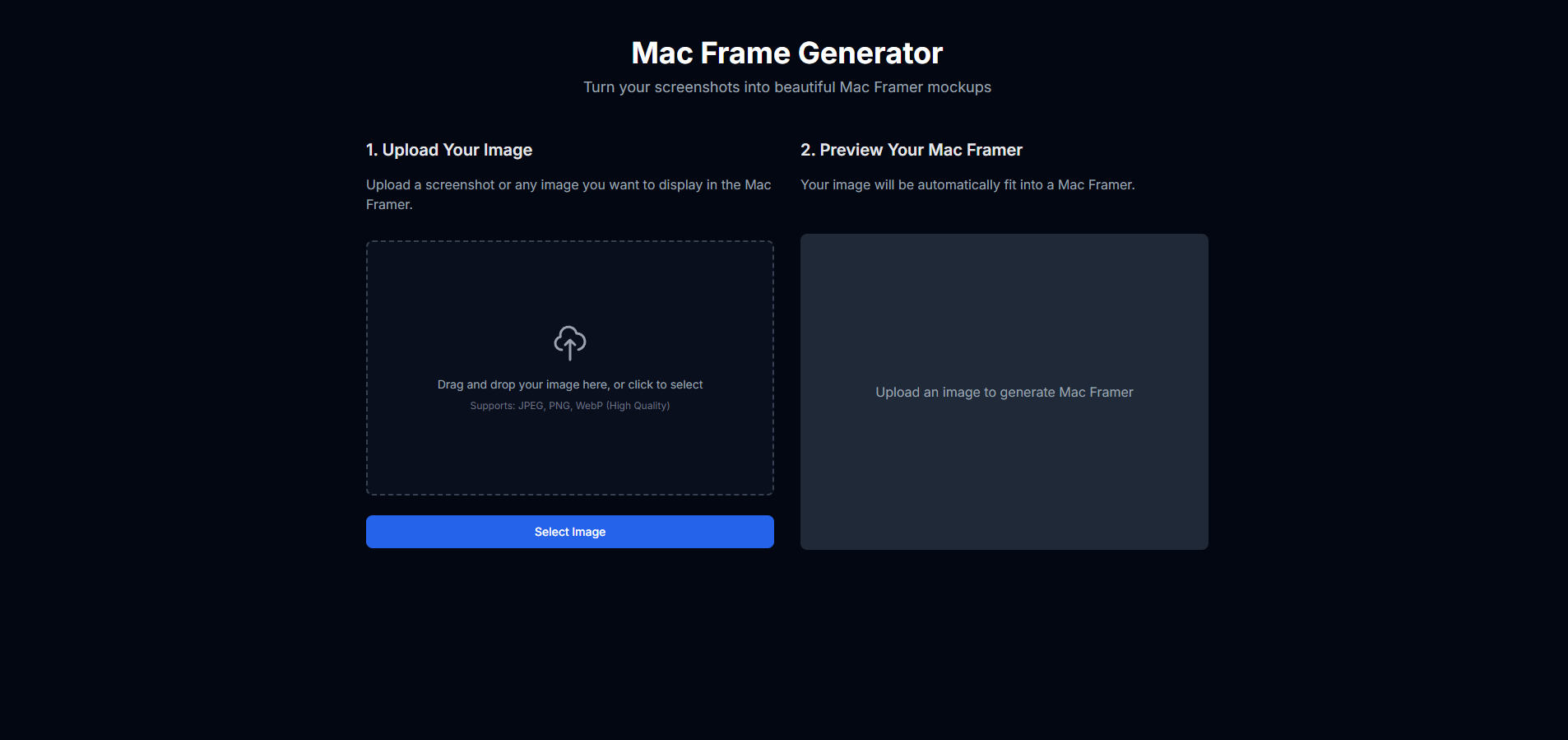Click the 'Upload a screenshot or any image' description

tap(568, 185)
